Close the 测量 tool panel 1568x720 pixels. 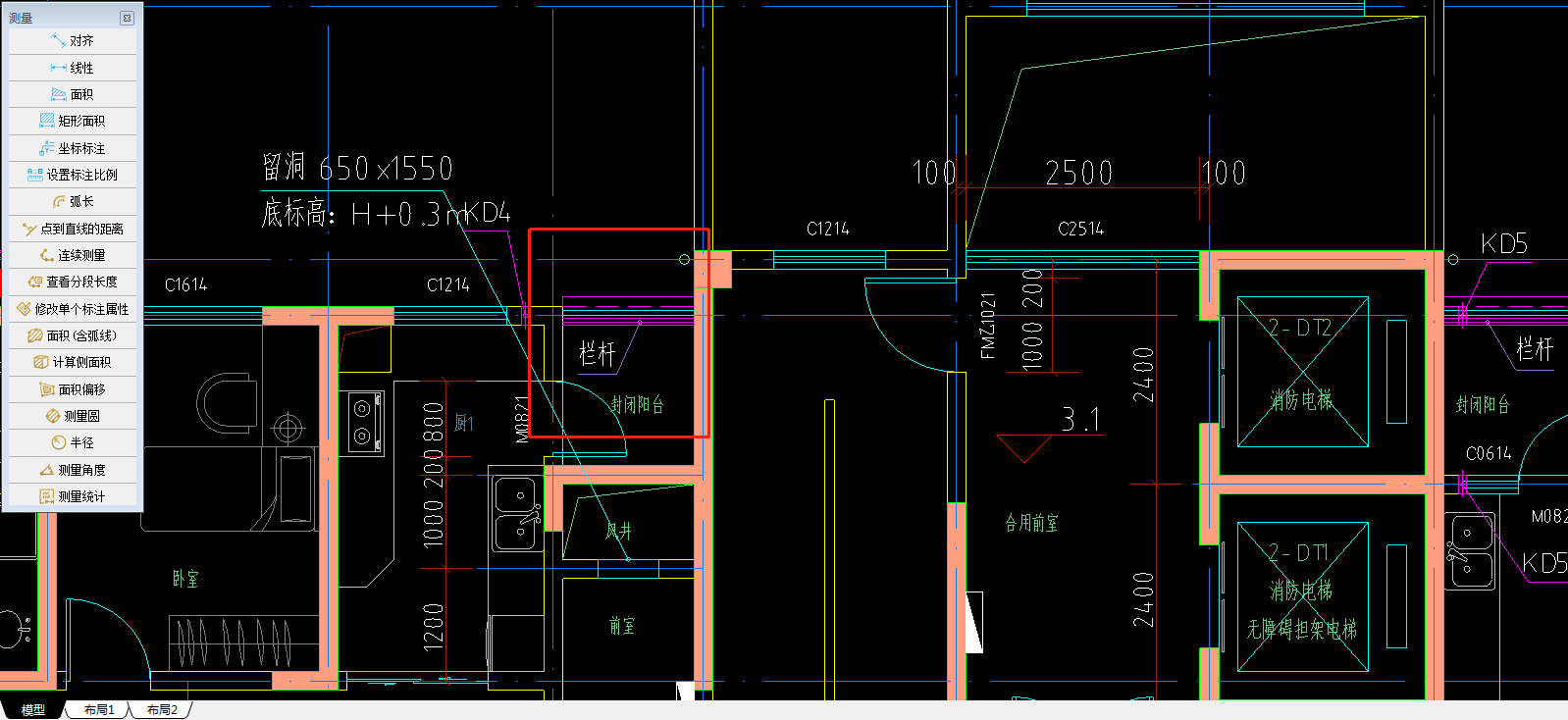click(x=127, y=18)
